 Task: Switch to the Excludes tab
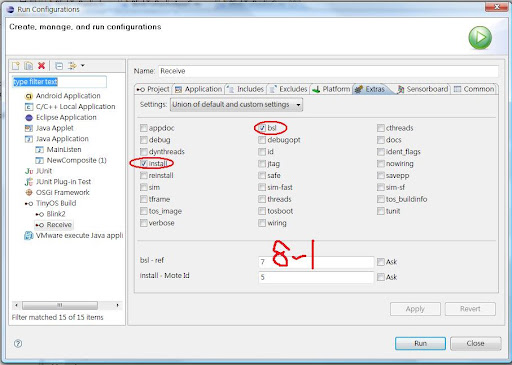coord(288,89)
